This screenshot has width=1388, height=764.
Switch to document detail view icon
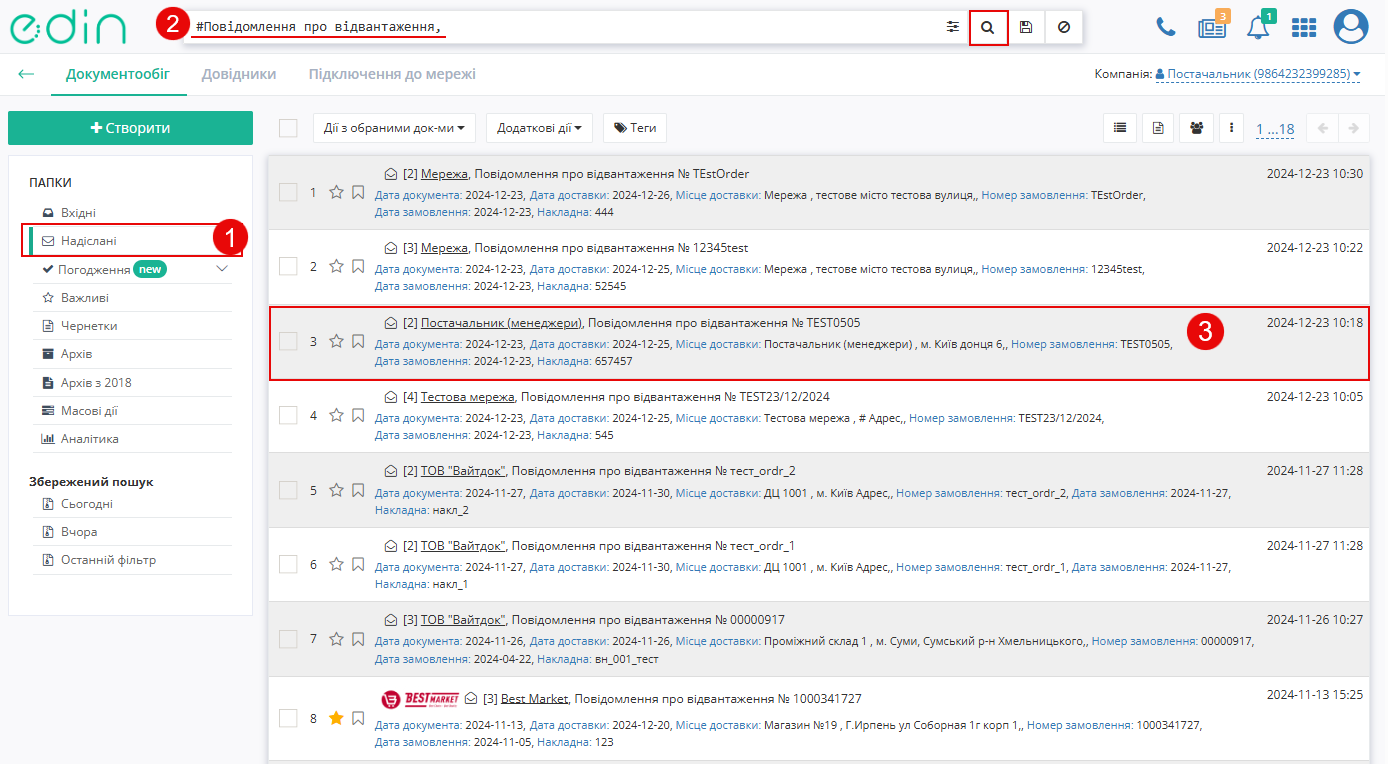[1158, 128]
